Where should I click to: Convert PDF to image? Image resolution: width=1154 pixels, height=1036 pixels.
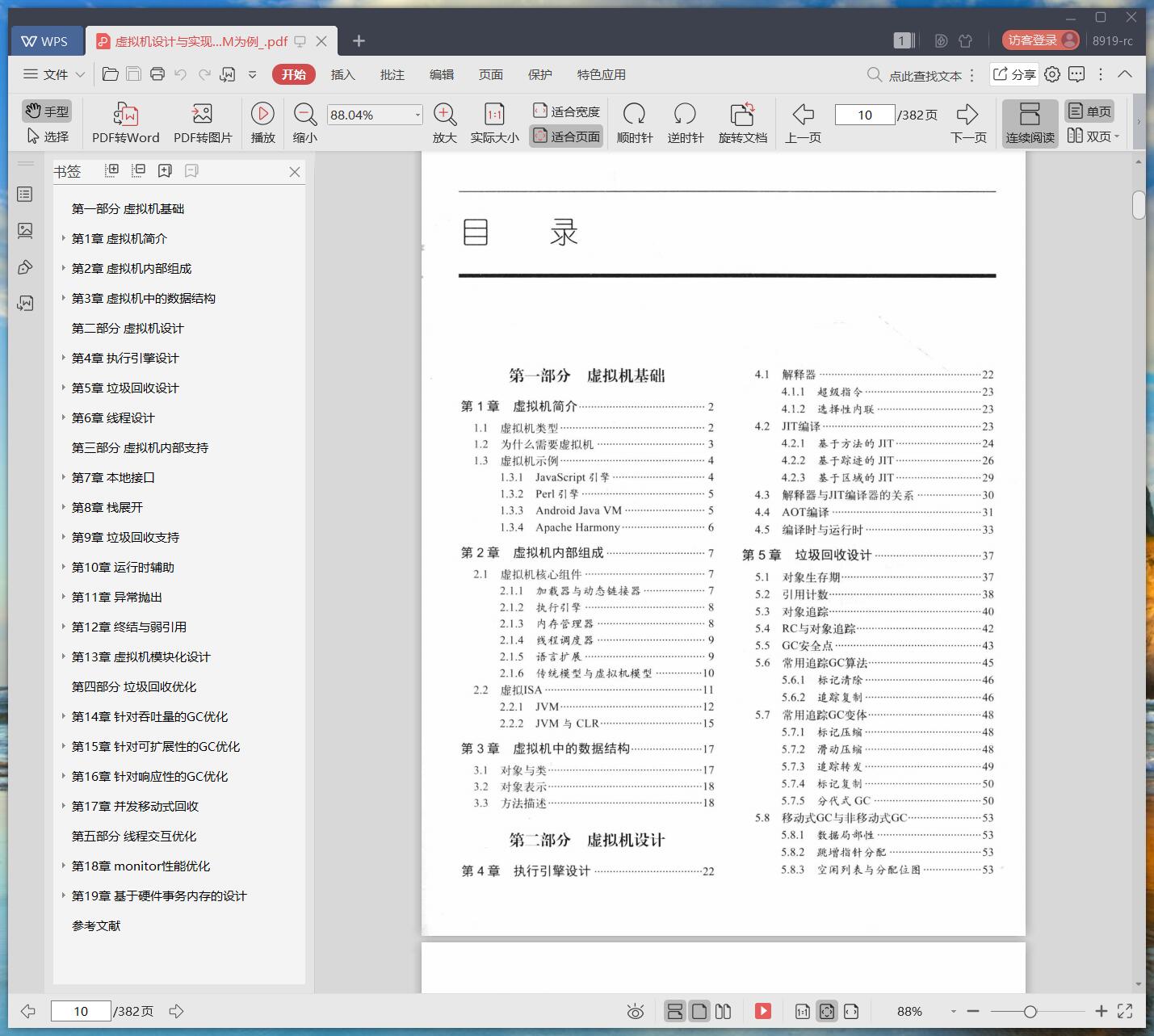(x=203, y=123)
